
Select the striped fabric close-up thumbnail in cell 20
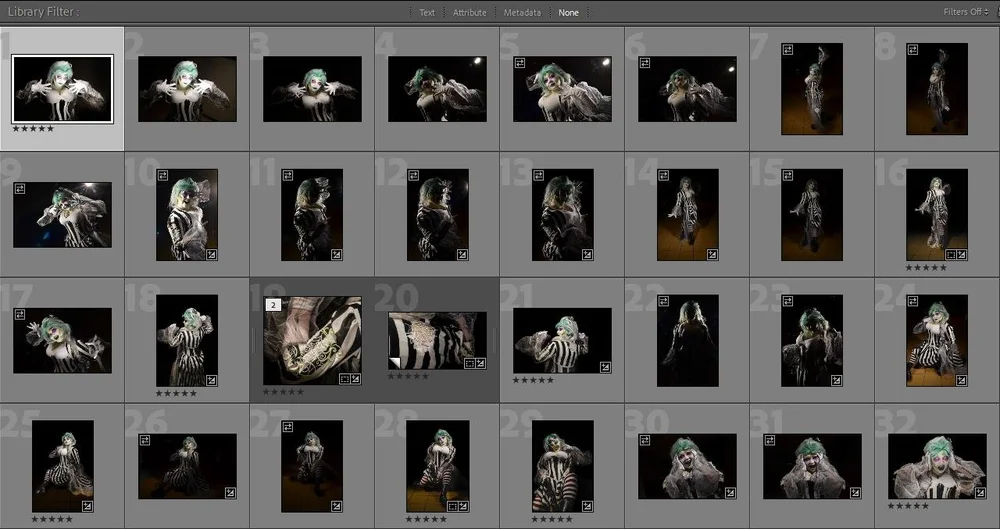[x=438, y=340]
